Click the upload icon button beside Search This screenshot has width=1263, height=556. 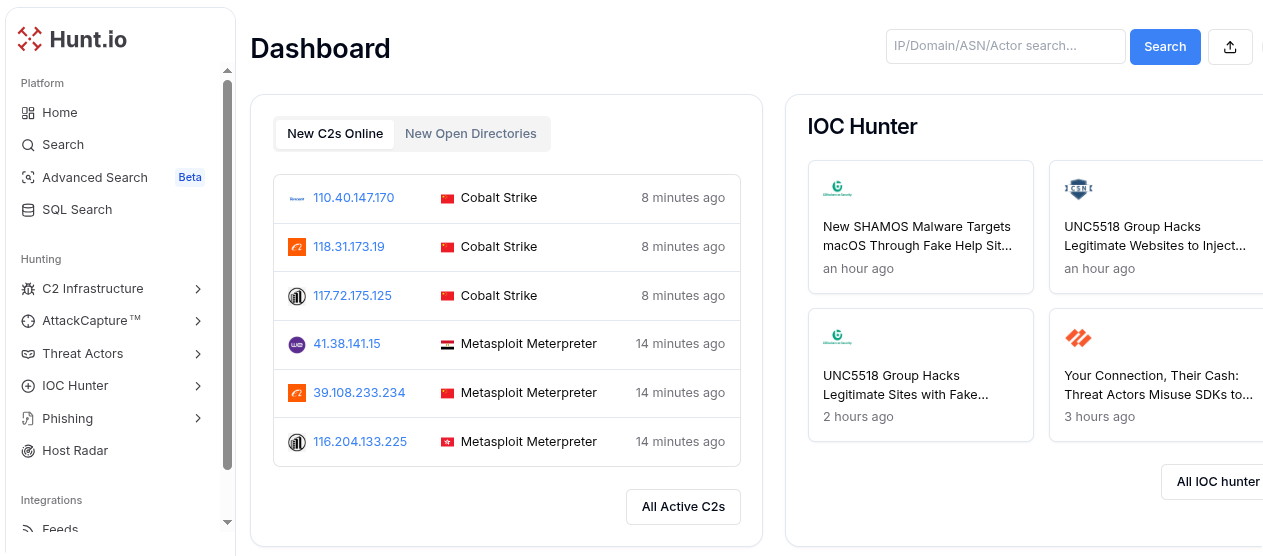(1230, 47)
